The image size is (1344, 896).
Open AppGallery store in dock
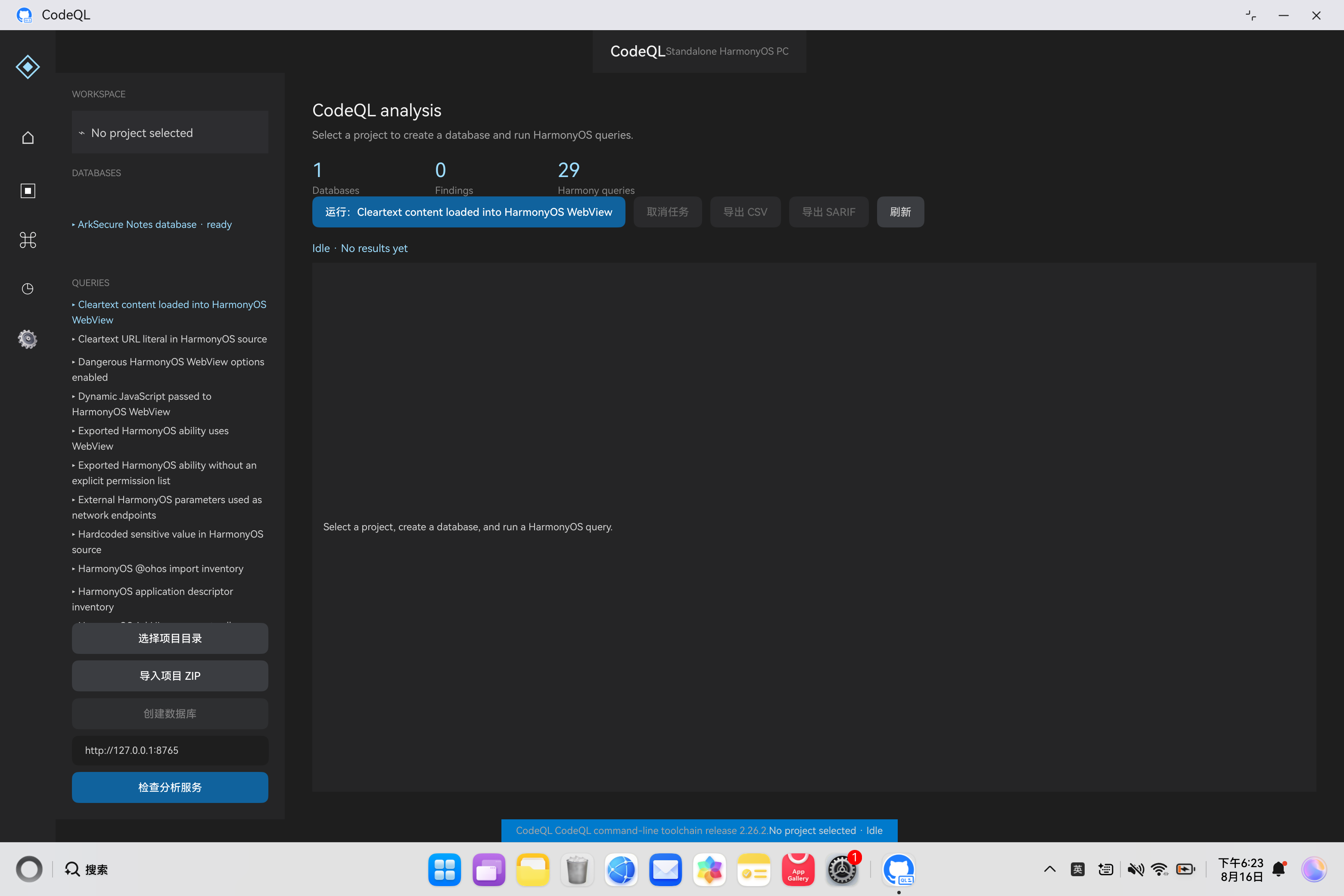798,870
